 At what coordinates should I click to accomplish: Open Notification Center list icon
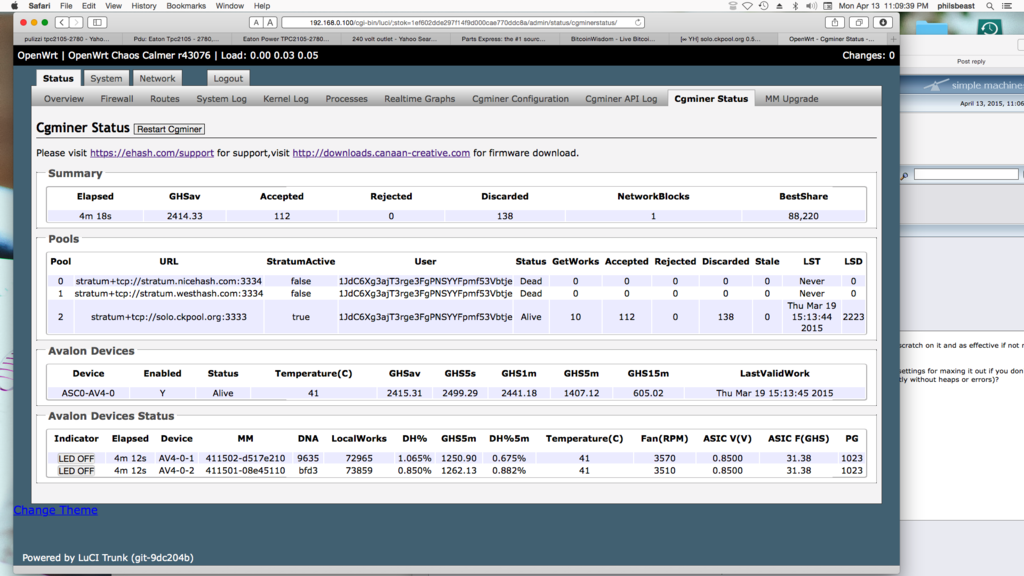click(1007, 6)
